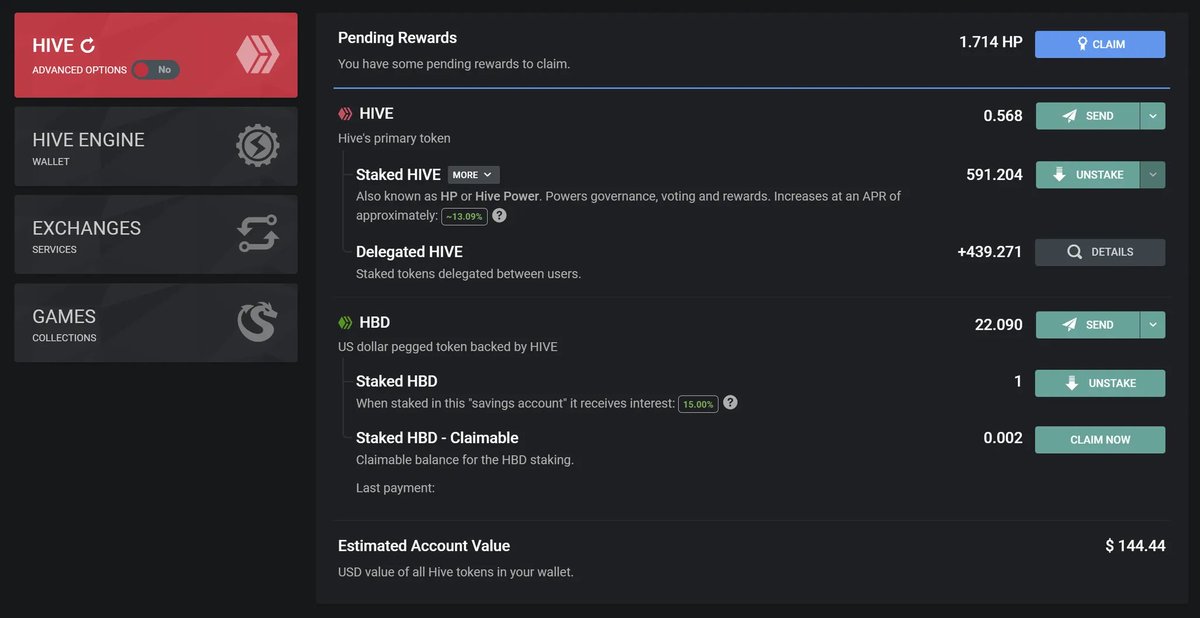Click Unstake button for Staked HBD
Screen dimensions: 1200x618
click(x=1100, y=383)
